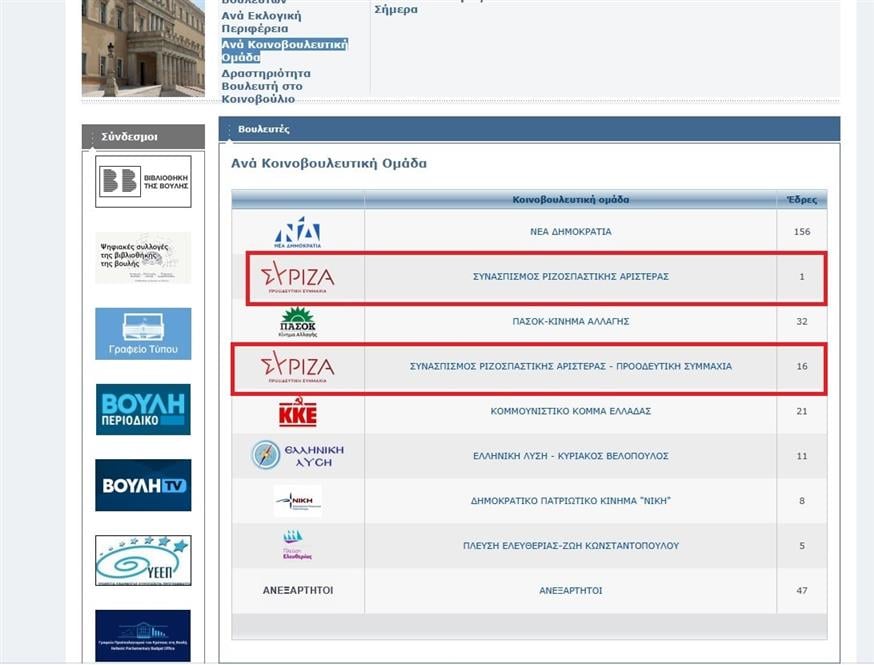
Task: Open Ψηφιακές συλλογές της βιβλιοθήκης banner
Action: pyautogui.click(x=143, y=258)
